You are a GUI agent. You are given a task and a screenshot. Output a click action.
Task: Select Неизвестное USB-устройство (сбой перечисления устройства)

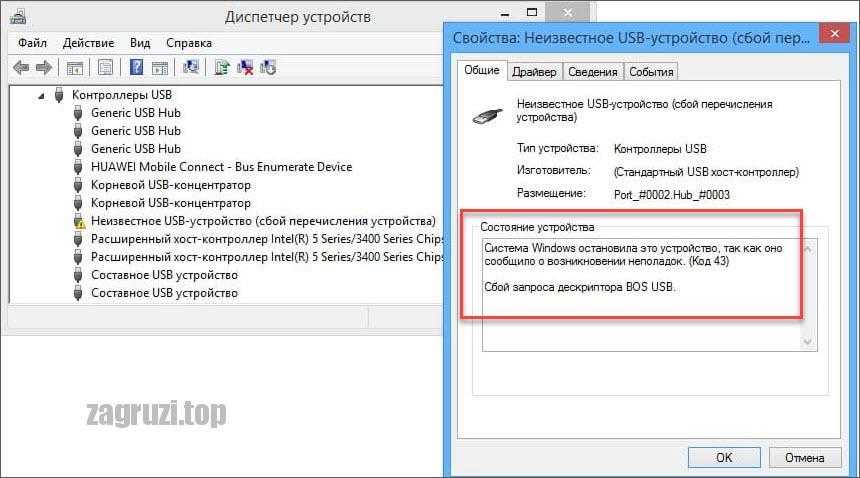[263, 221]
